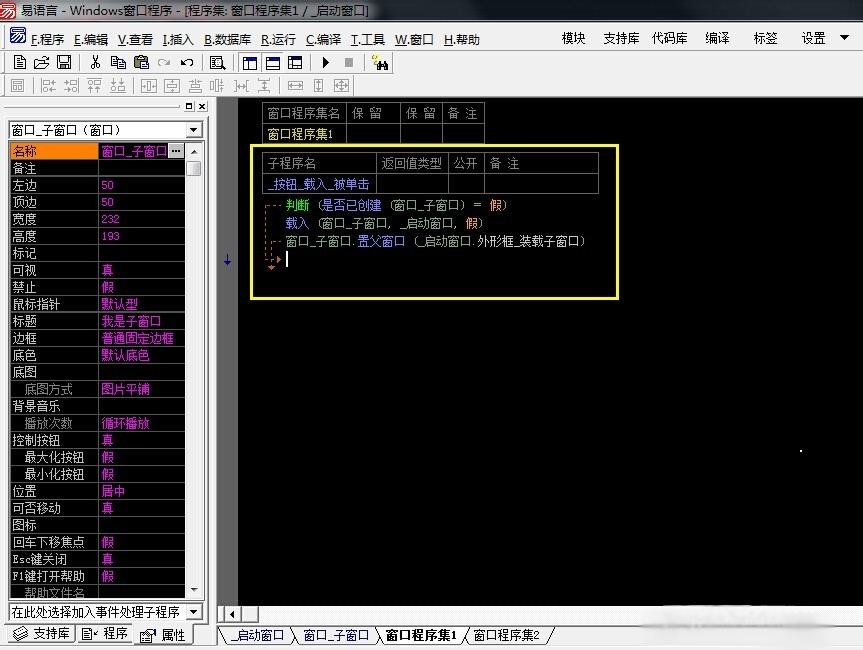The width and height of the screenshot is (863, 650).
Task: Click the Cut scissors icon
Action: [x=95, y=63]
